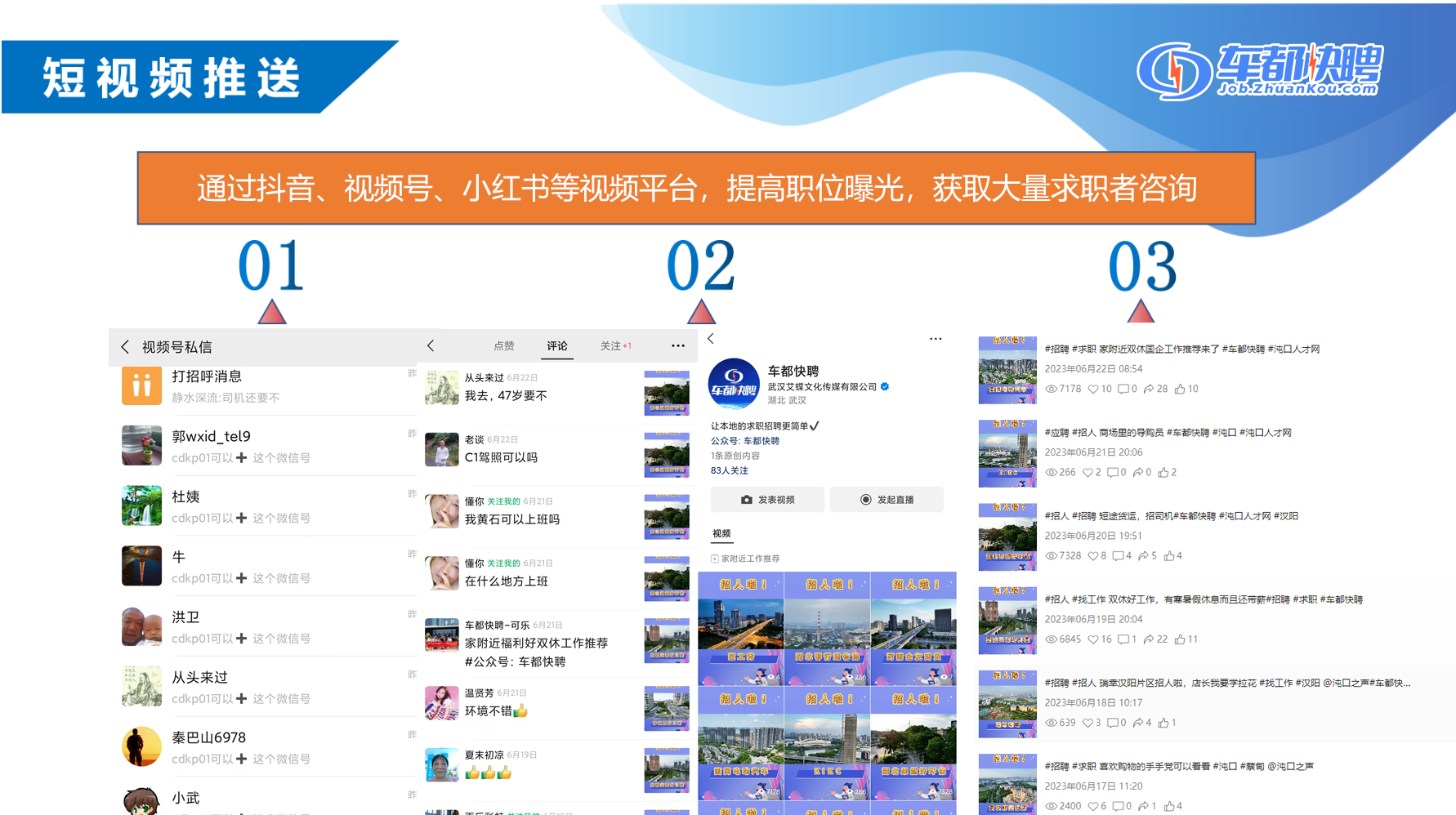1456x815 pixels.
Task: Open 秦巴山6978's sunset avatar
Action: tap(141, 746)
